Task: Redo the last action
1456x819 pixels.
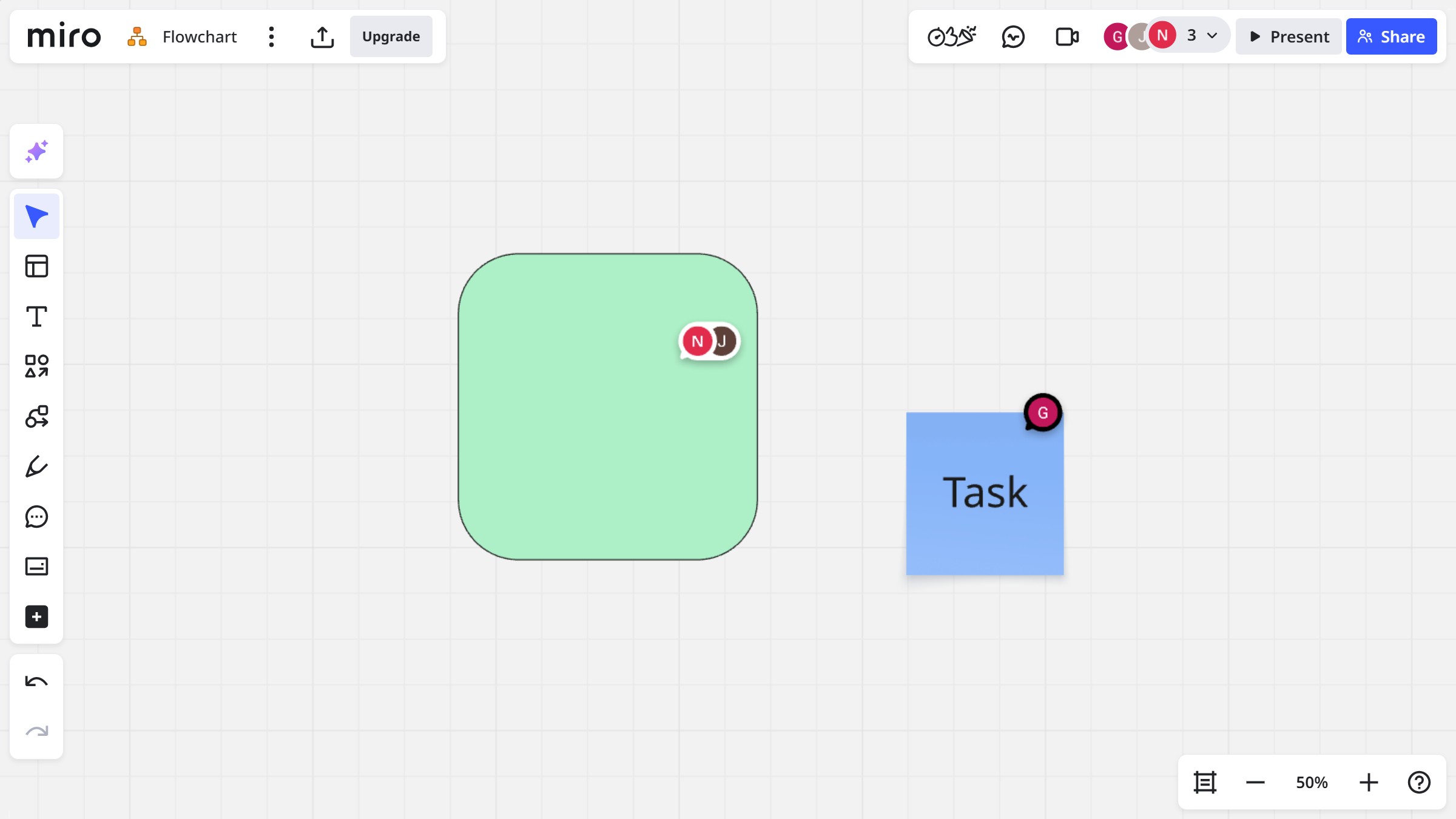Action: point(36,732)
